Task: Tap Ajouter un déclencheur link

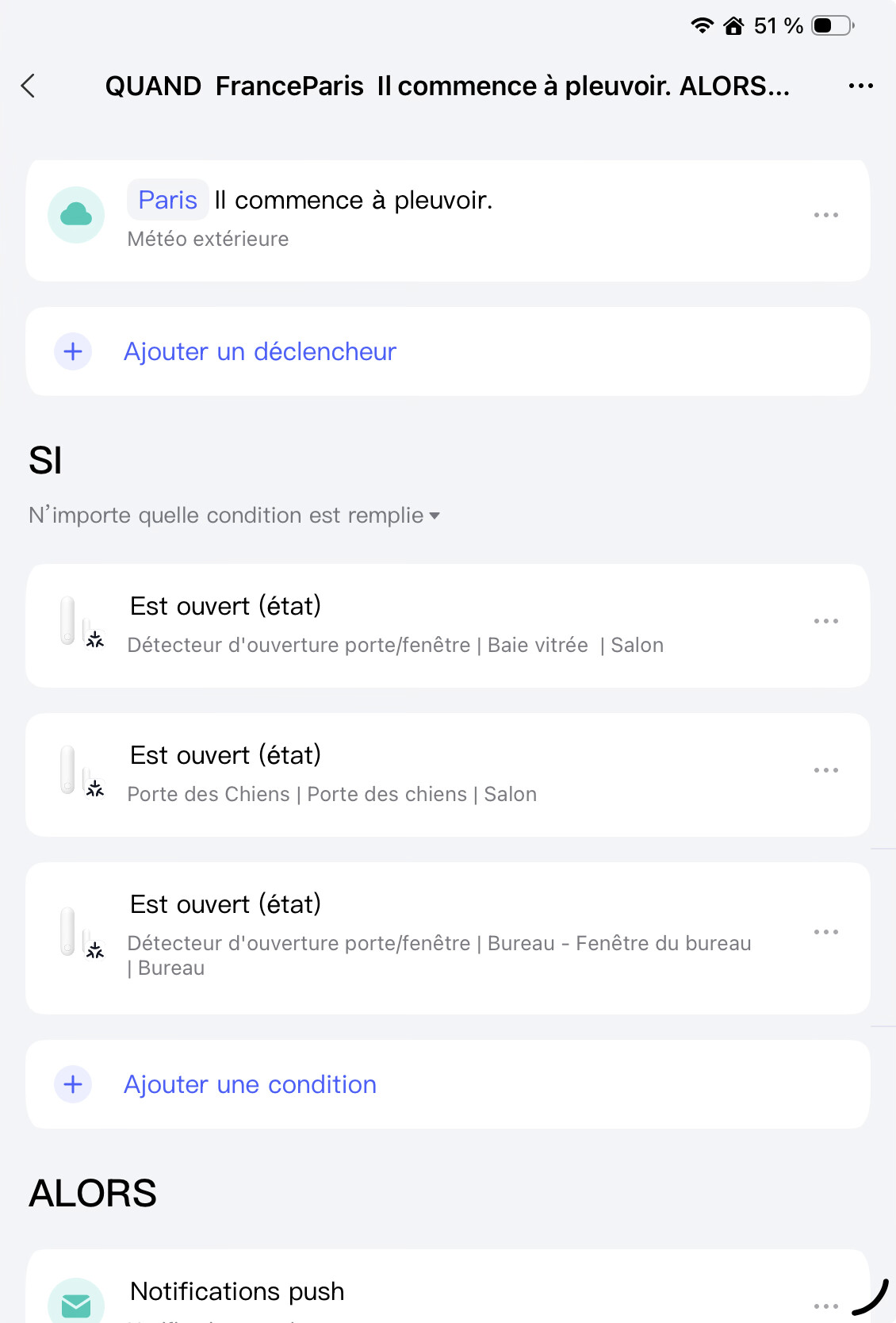Action: pyautogui.click(x=259, y=351)
